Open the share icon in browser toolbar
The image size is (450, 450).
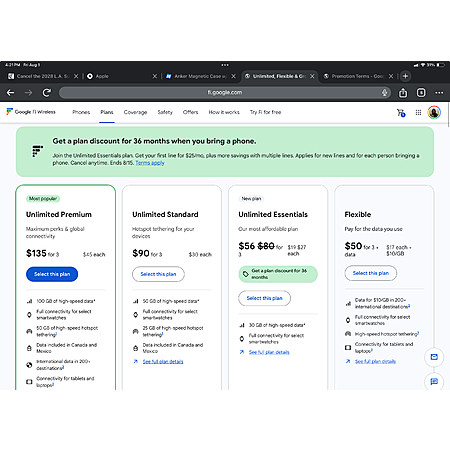(x=403, y=93)
